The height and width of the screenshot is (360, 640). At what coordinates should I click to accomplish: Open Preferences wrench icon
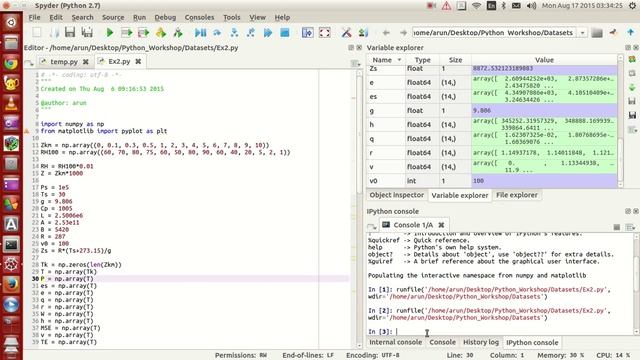point(346,32)
